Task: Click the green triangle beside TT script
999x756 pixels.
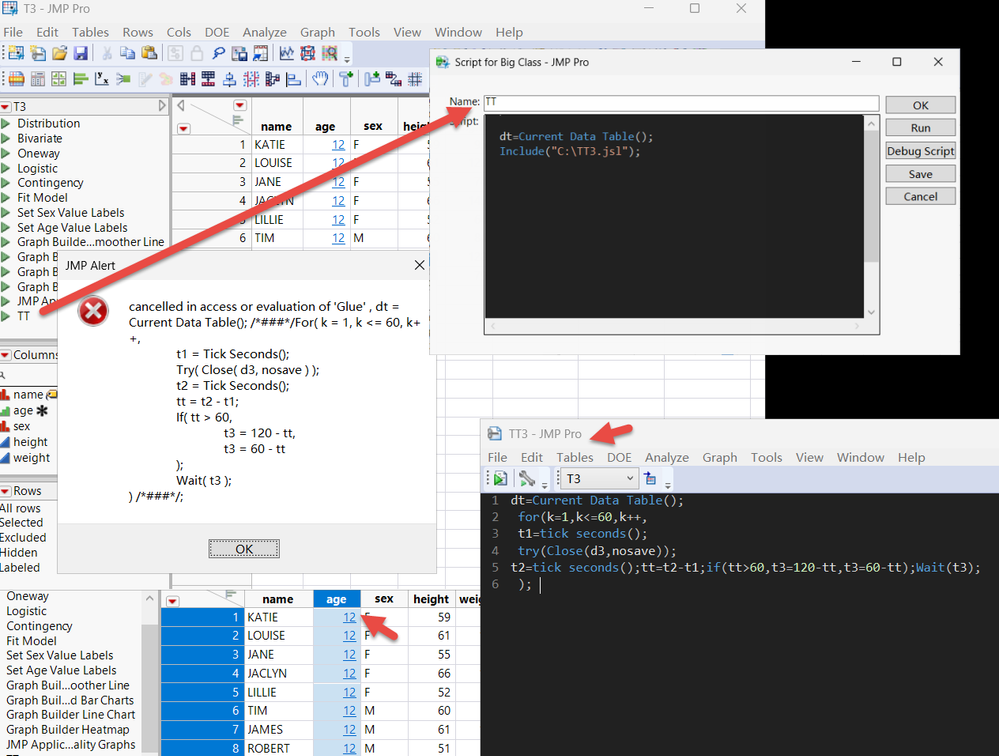Action: tap(6, 316)
